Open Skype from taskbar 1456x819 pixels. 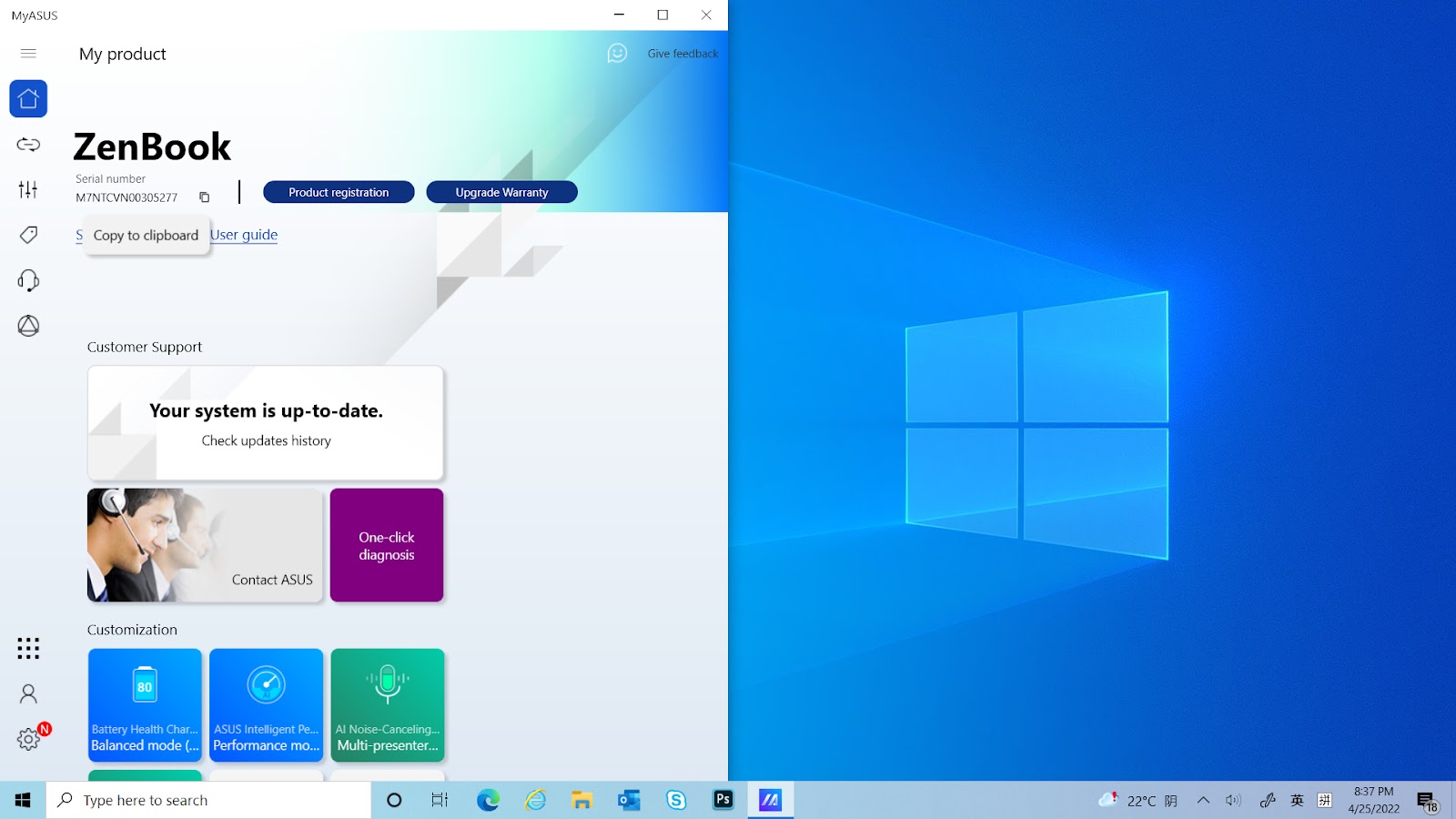676,800
